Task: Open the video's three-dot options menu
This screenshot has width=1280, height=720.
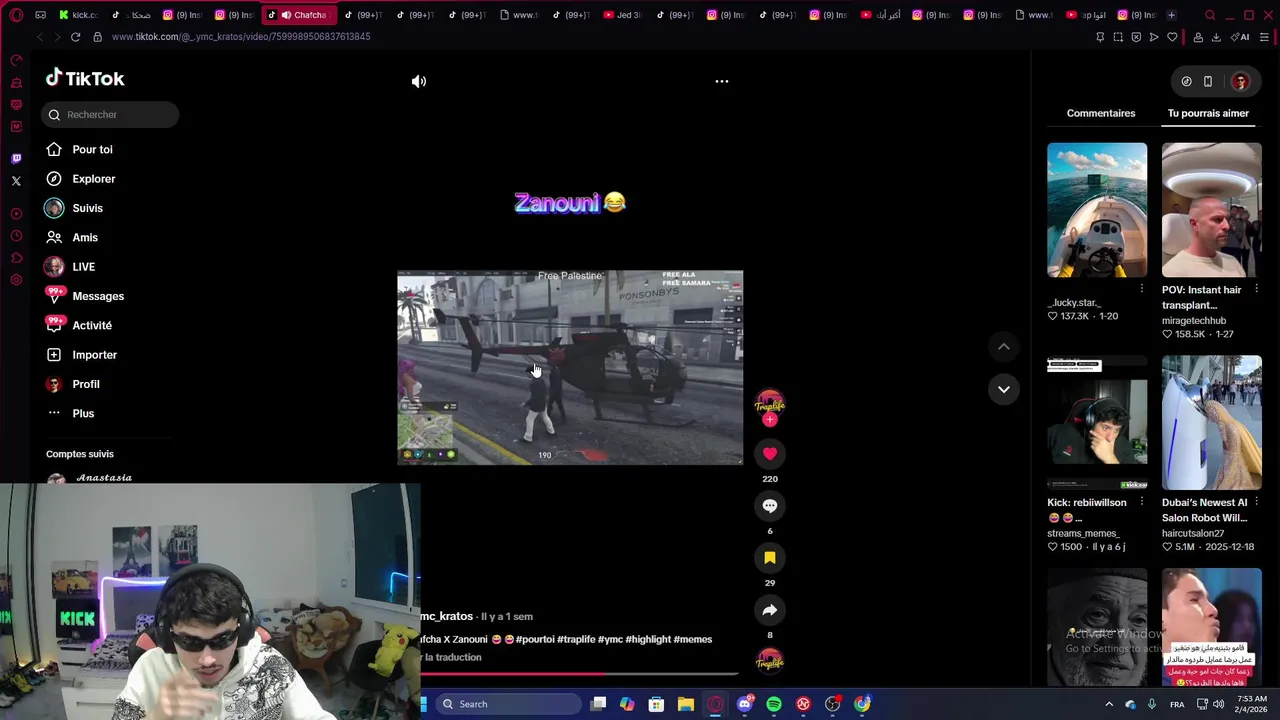Action: pyautogui.click(x=722, y=81)
